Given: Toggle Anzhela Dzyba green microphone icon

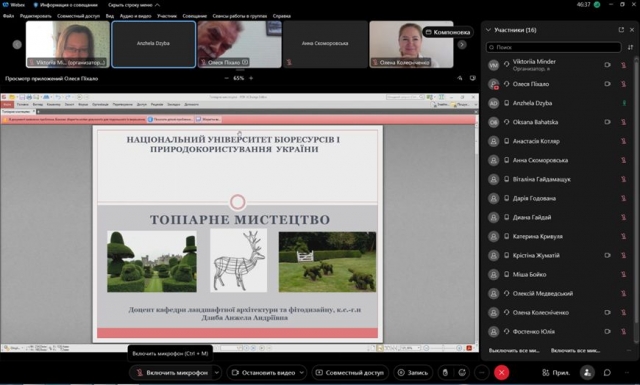Looking at the screenshot, I should click(624, 103).
